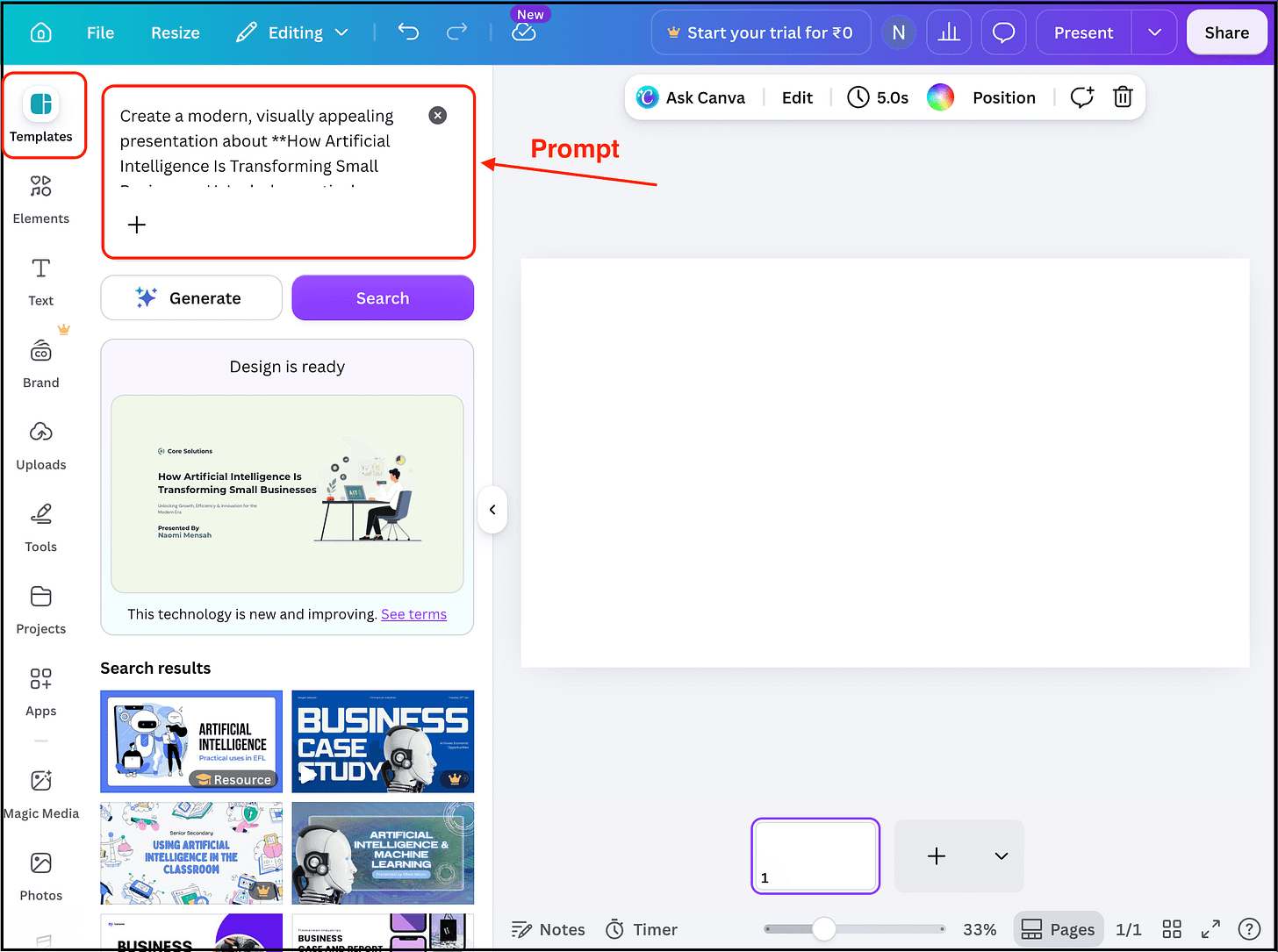The width and height of the screenshot is (1278, 952).
Task: Choose the Business Case Study template
Action: click(383, 741)
